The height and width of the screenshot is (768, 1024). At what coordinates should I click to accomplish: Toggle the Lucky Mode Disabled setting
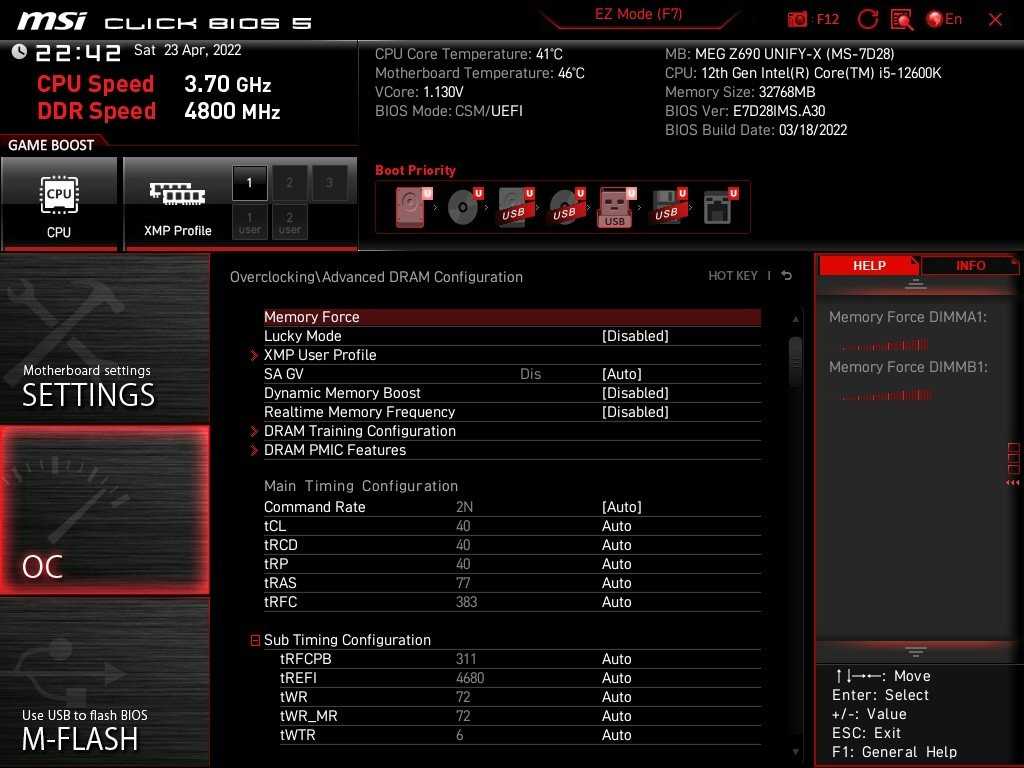pyautogui.click(x=635, y=336)
